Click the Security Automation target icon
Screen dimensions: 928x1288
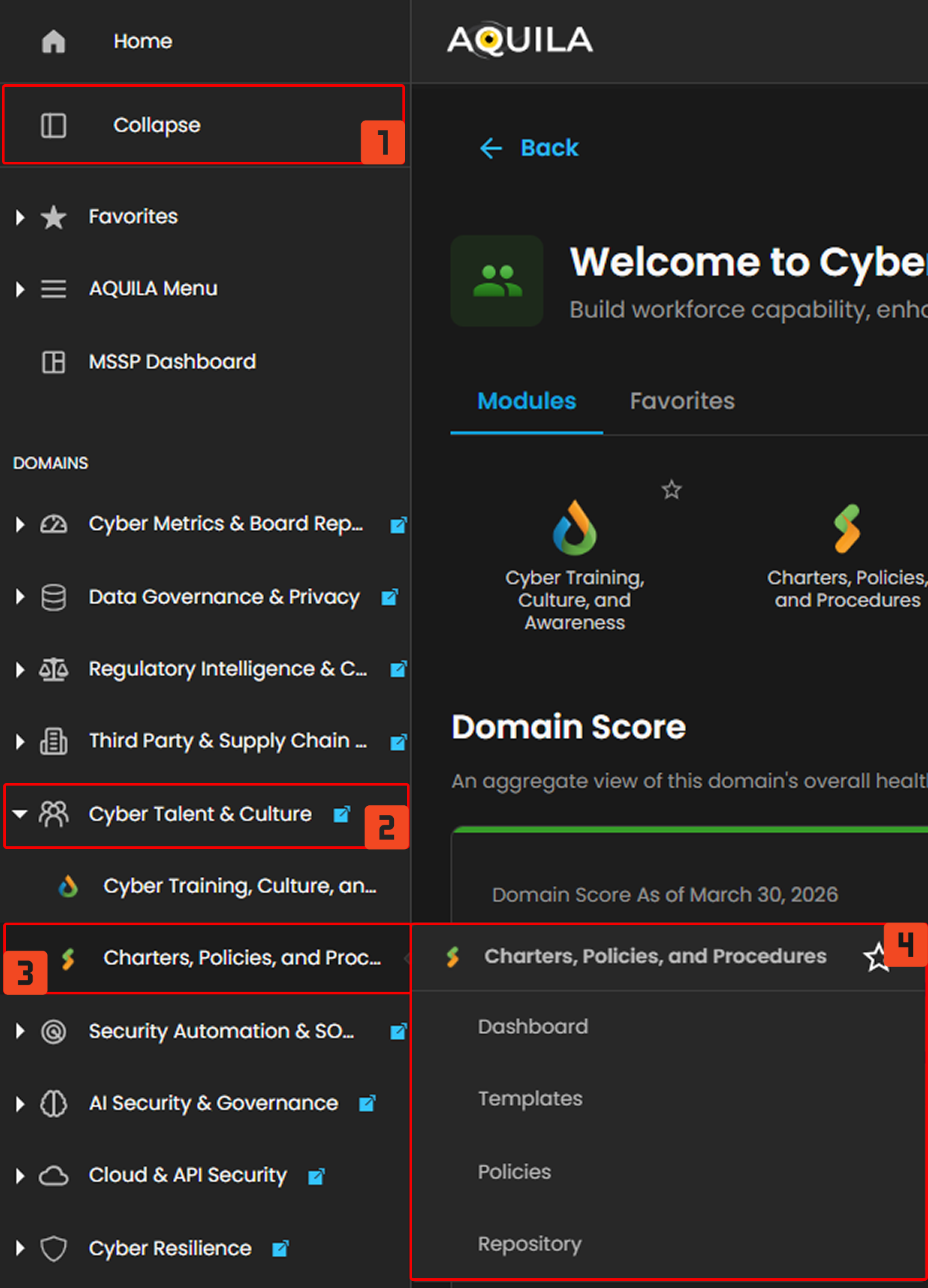click(53, 1032)
